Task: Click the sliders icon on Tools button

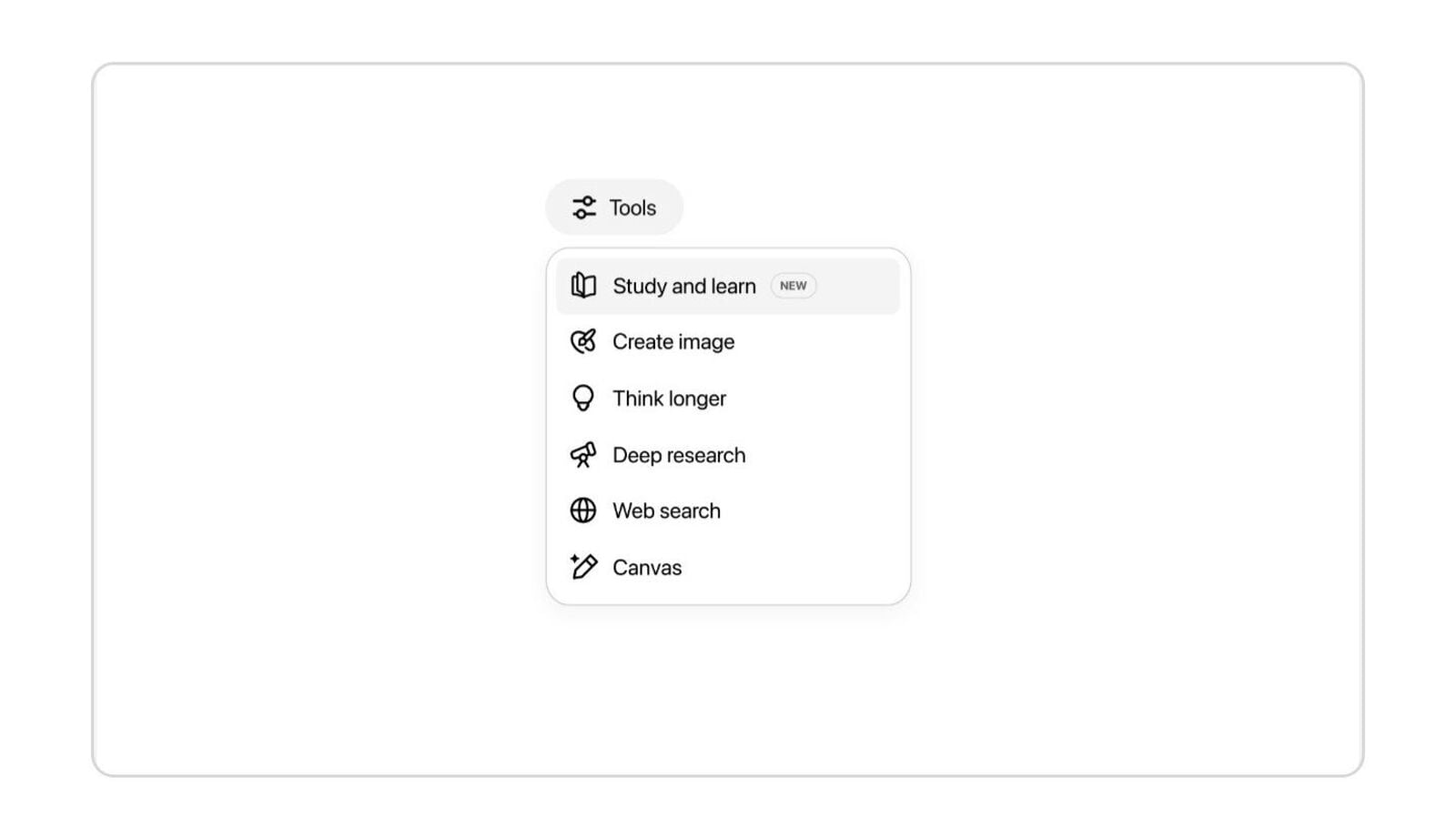Action: coord(583,207)
